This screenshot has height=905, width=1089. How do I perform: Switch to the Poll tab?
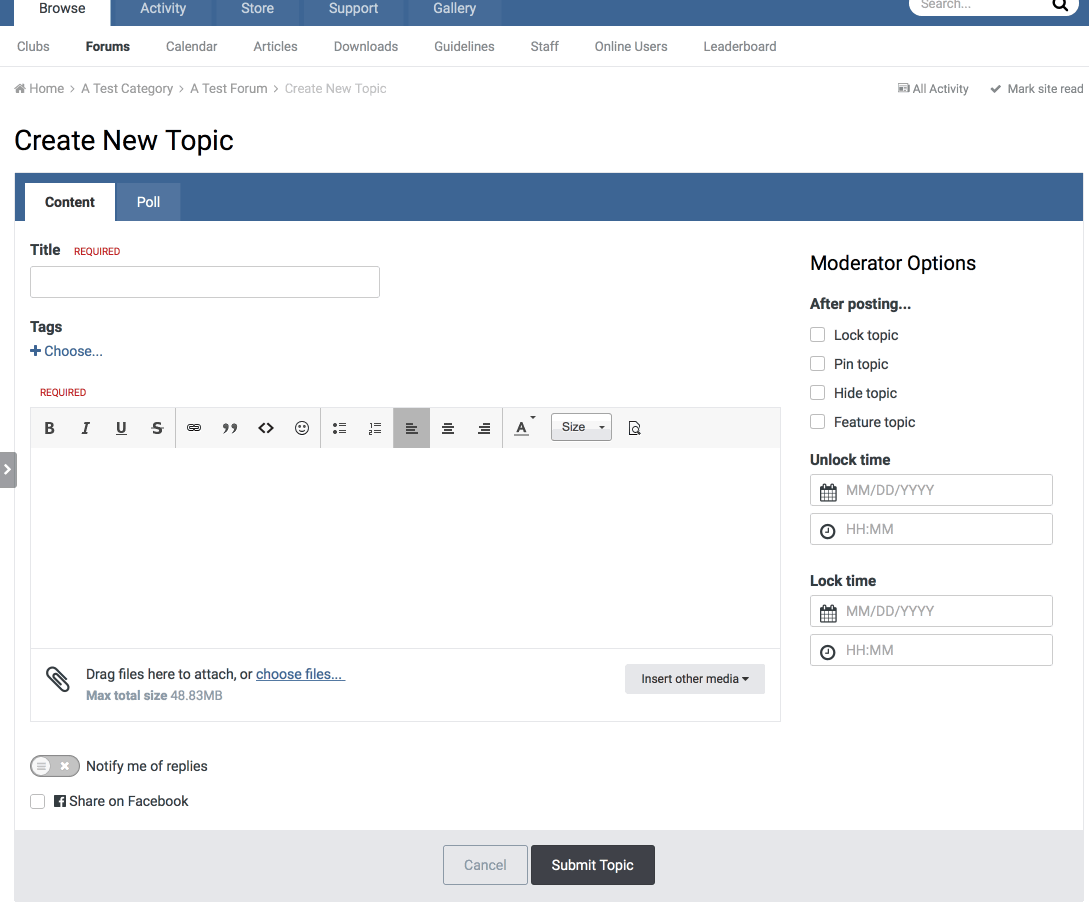[148, 202]
